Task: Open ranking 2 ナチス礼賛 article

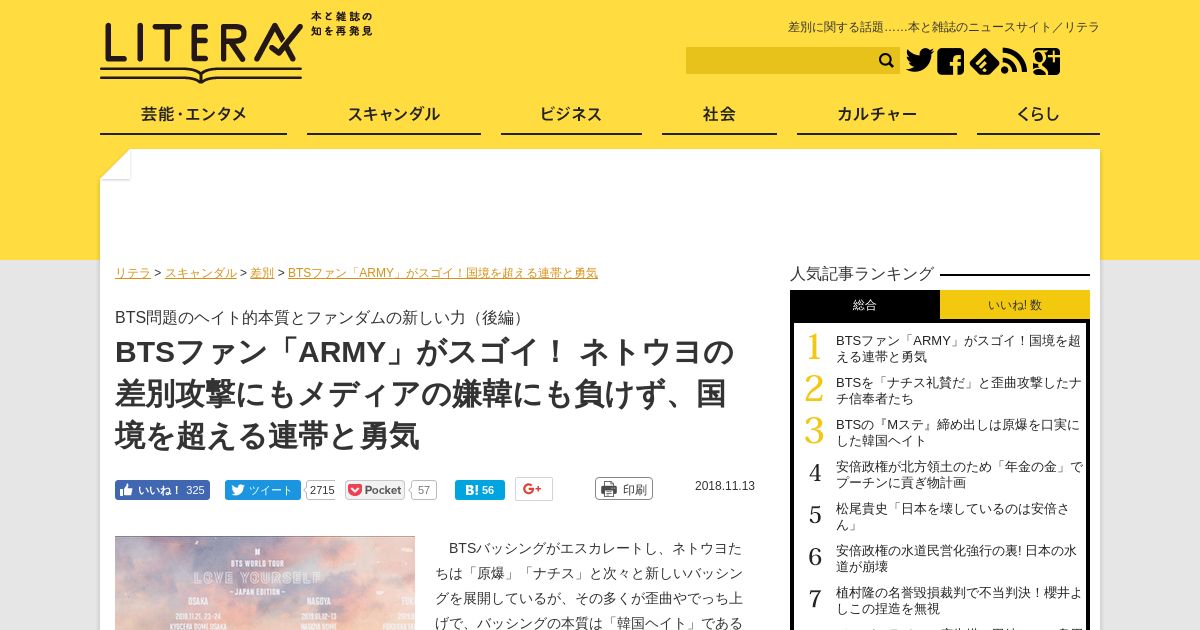Action: point(958,390)
